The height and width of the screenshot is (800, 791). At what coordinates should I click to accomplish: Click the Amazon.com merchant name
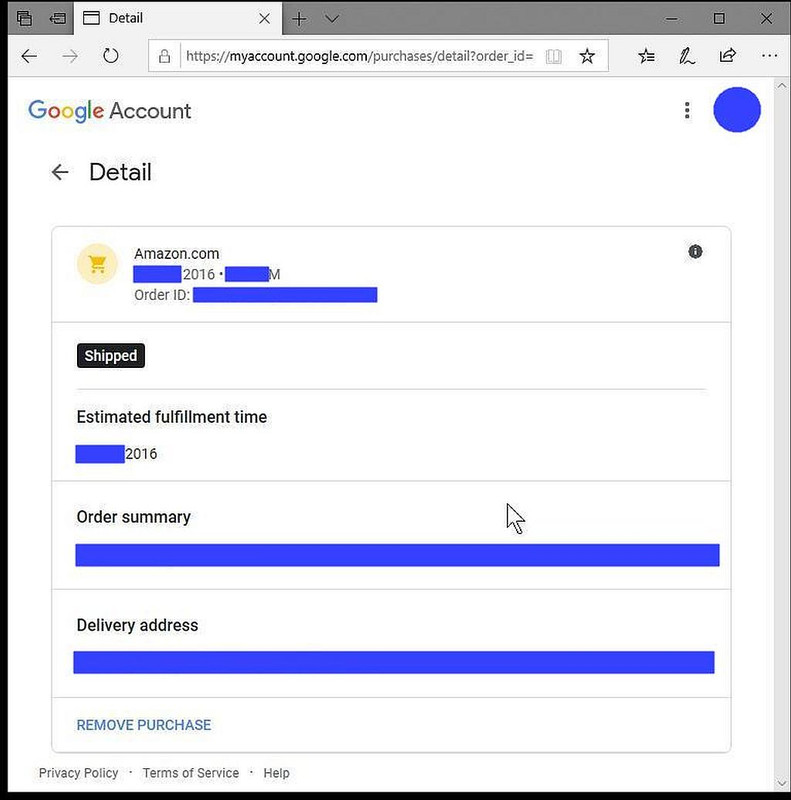[x=177, y=254]
